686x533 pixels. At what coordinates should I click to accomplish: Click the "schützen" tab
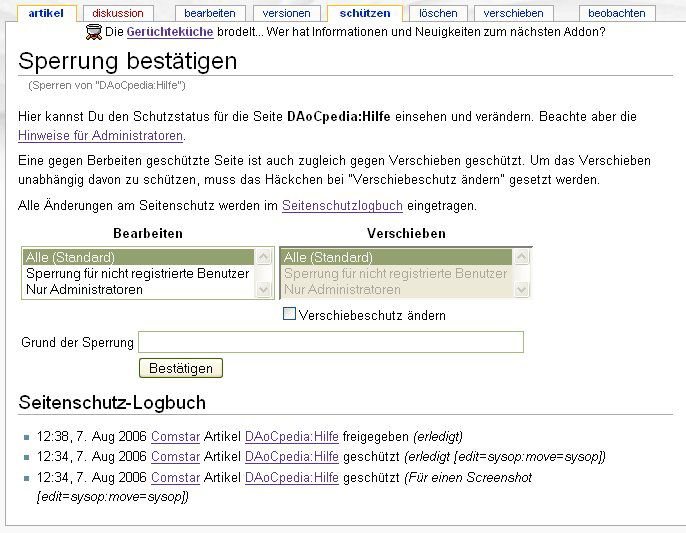364,13
